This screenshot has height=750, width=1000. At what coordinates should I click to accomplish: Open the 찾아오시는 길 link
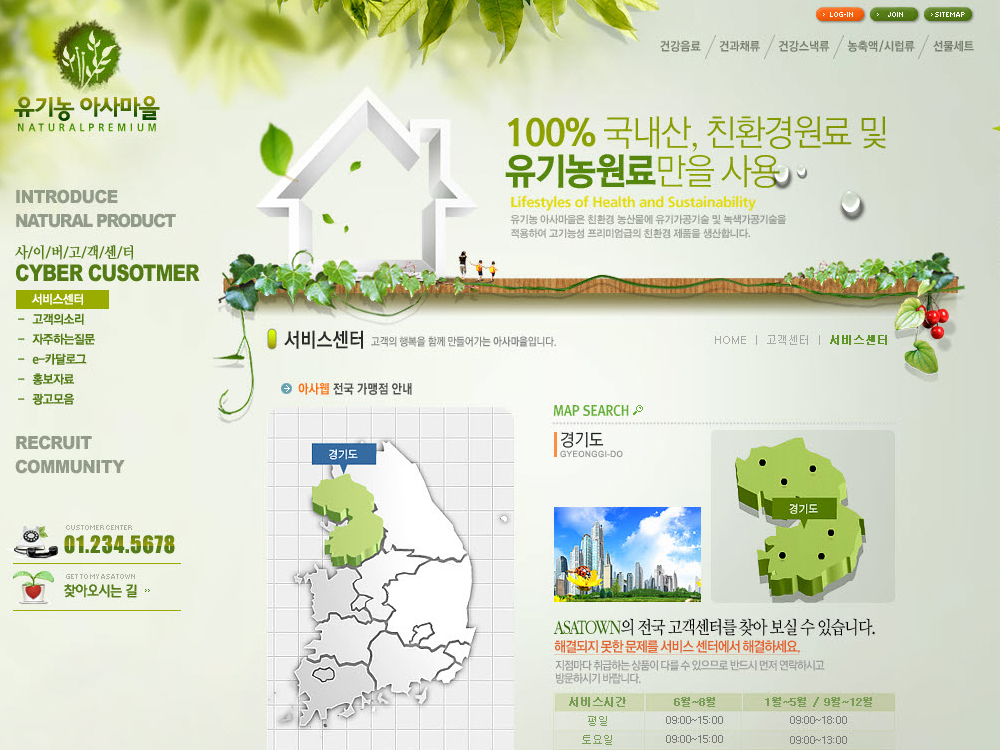(100, 591)
